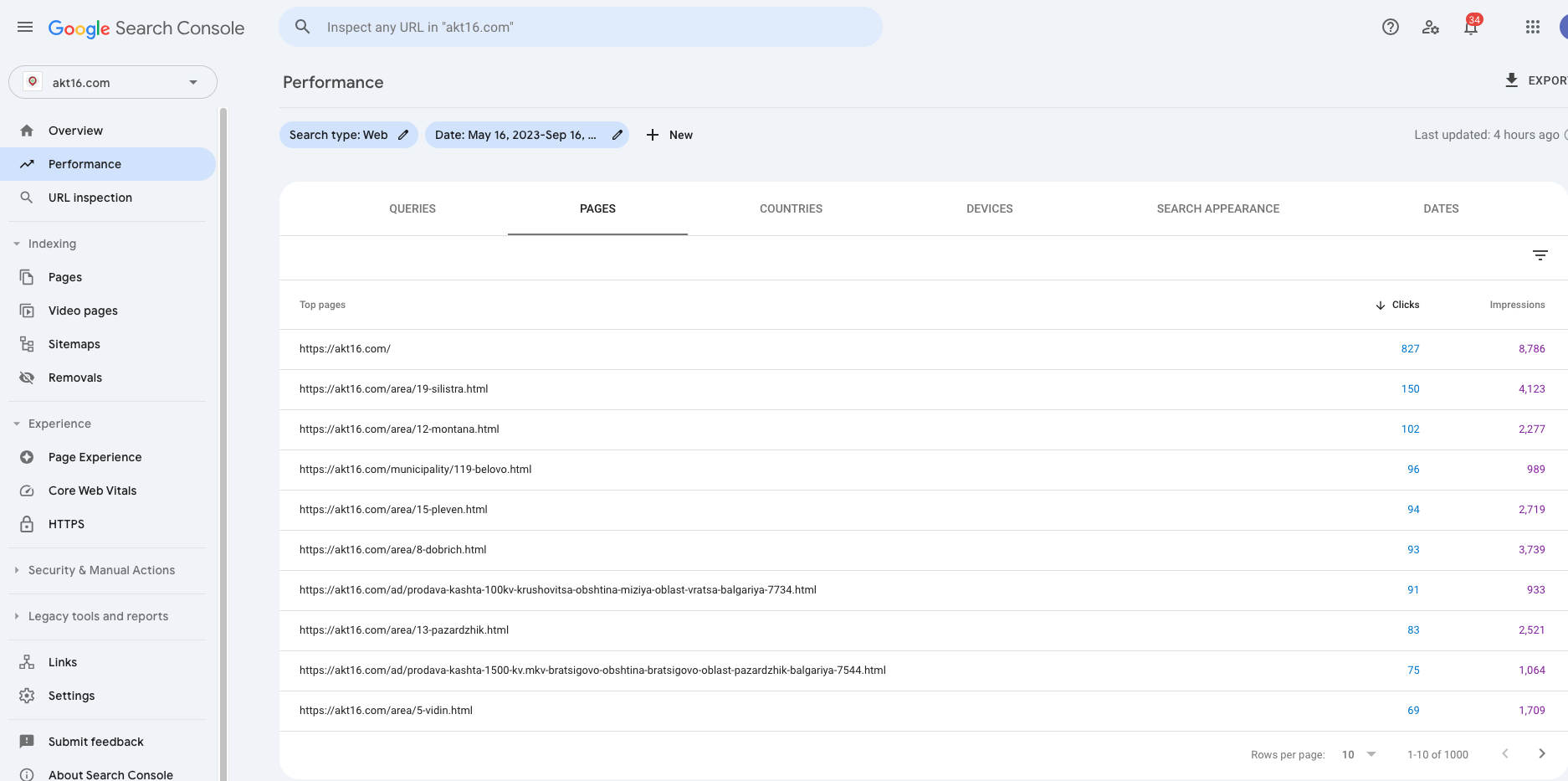Select the 15-pleven.html page row
The image size is (1568, 781).
[x=924, y=510]
